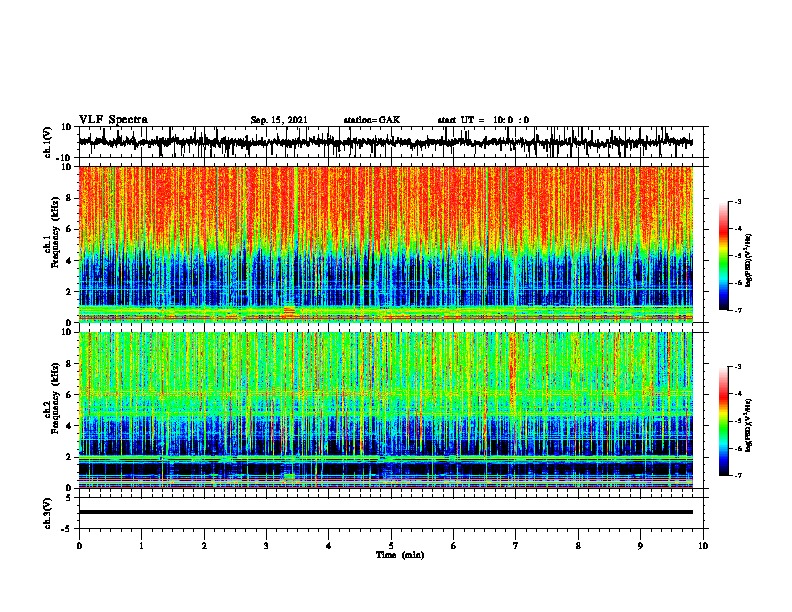Click the "8" kHz tick on ch.1 spectrogram axis

[69, 198]
